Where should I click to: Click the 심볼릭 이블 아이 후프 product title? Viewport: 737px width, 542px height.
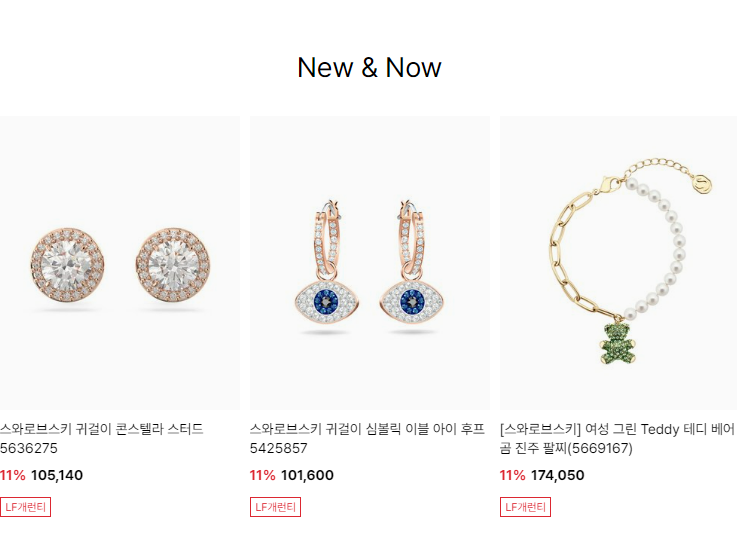point(367,438)
